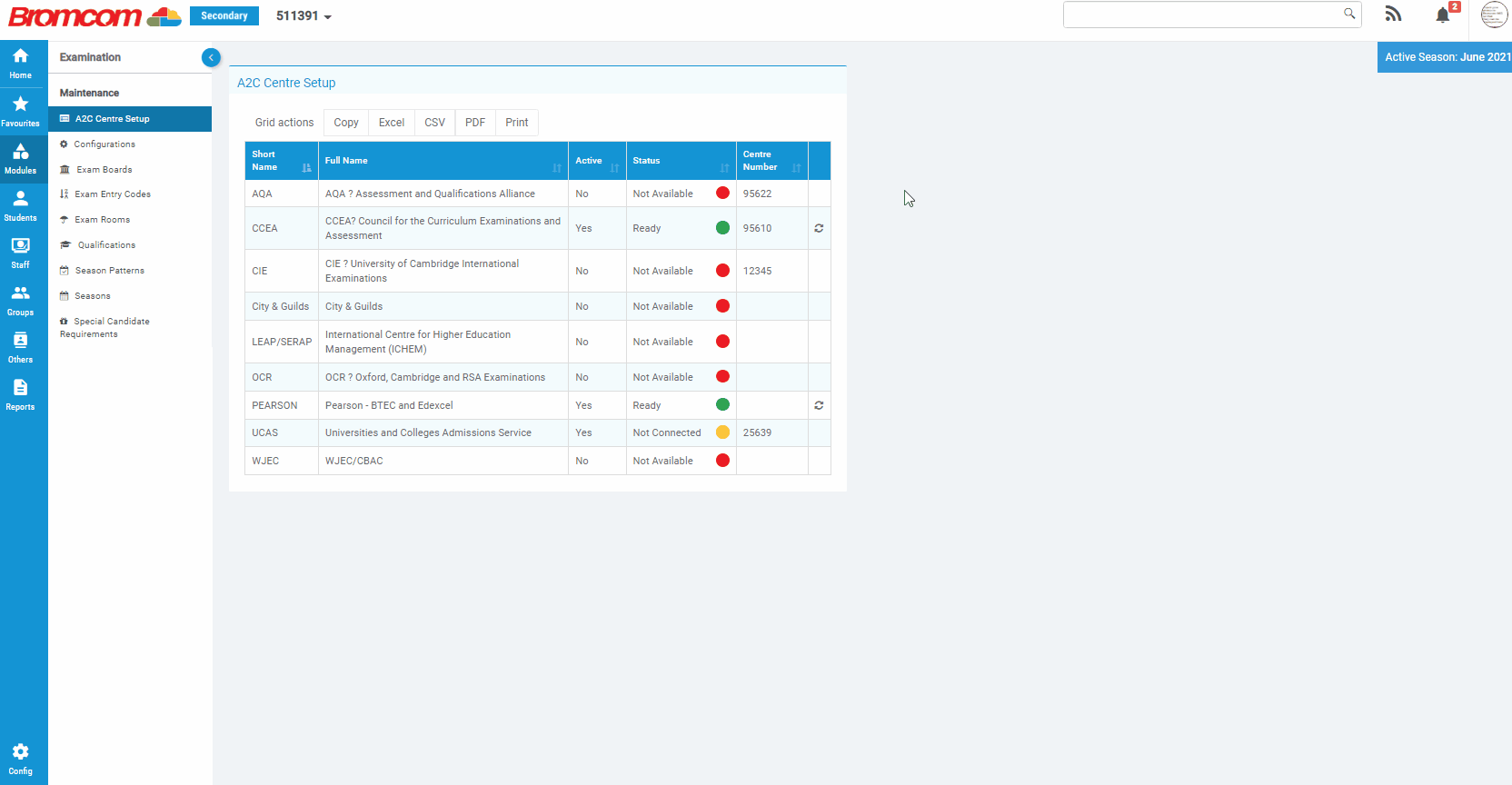Click into the top search field
Viewport: 1512px width, 785px height.
coord(1201,15)
